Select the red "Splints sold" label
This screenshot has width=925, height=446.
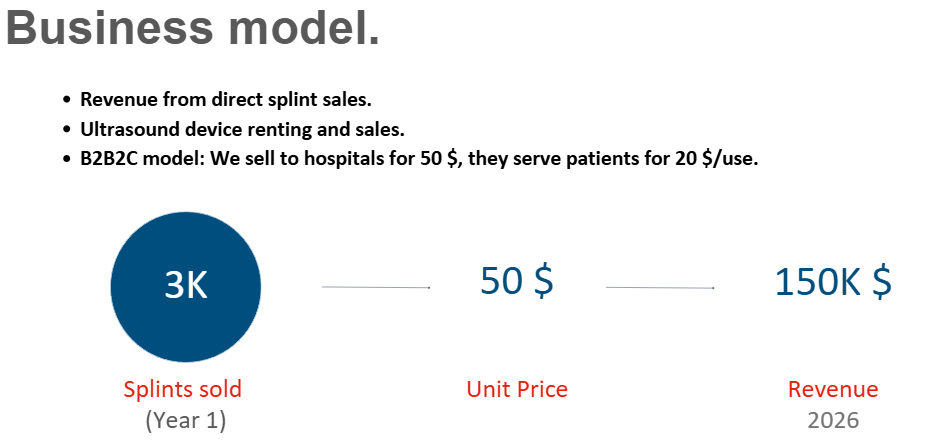pos(183,389)
